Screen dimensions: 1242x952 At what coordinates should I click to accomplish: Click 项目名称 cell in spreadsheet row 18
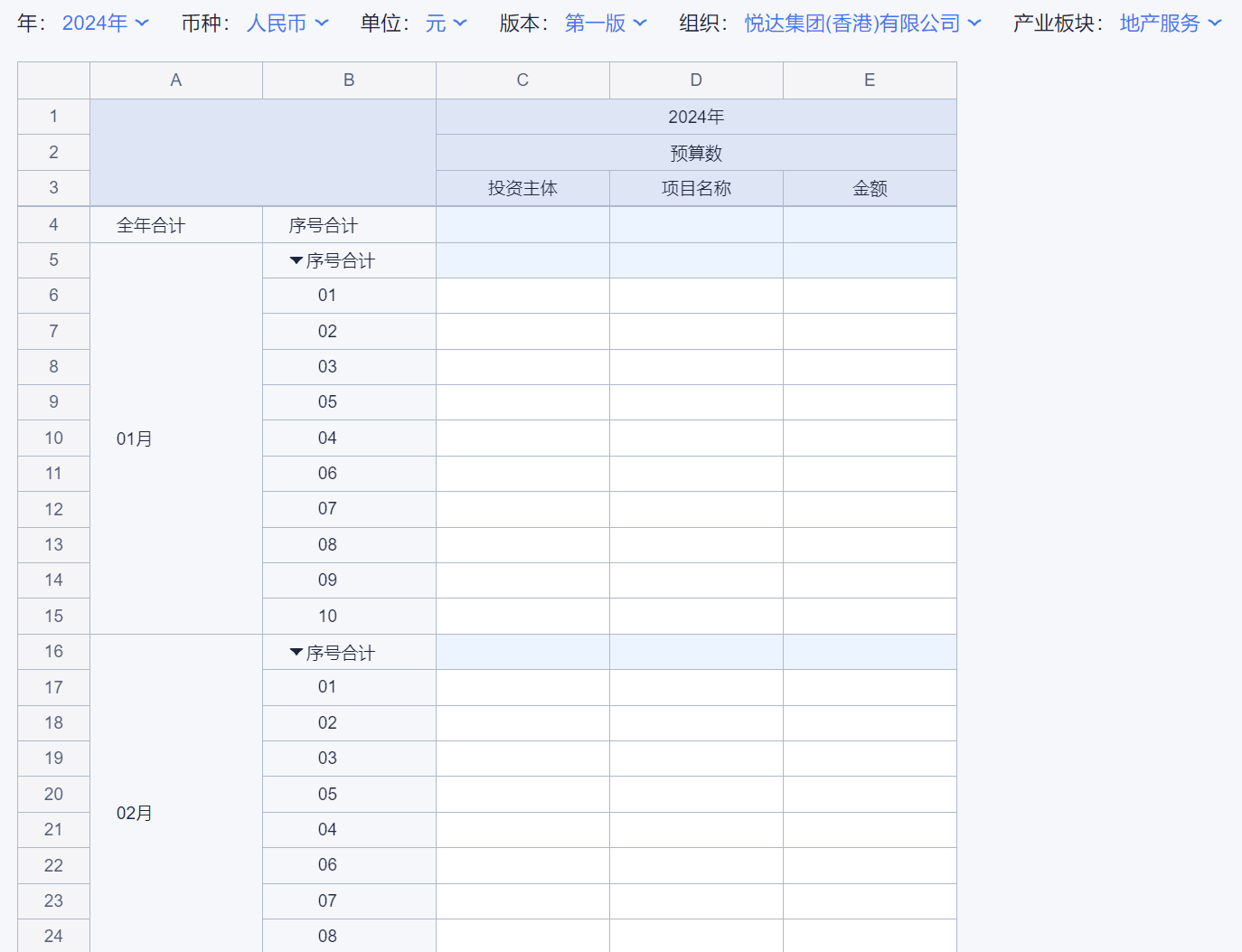click(696, 723)
